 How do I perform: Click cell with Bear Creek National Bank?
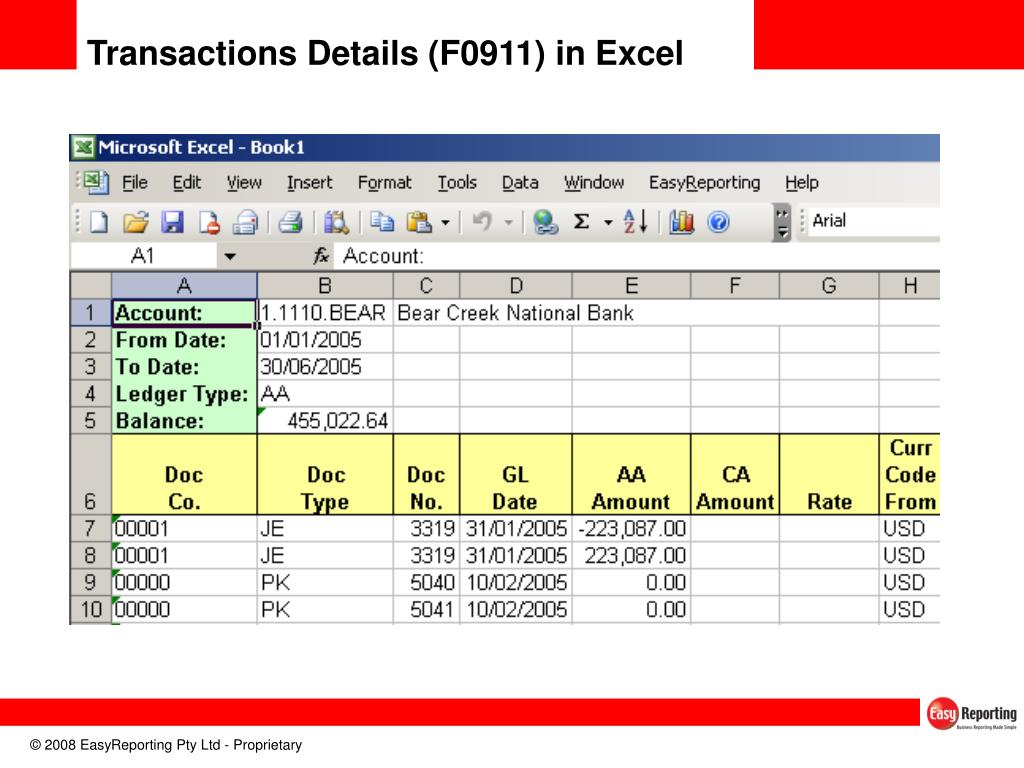(x=515, y=313)
